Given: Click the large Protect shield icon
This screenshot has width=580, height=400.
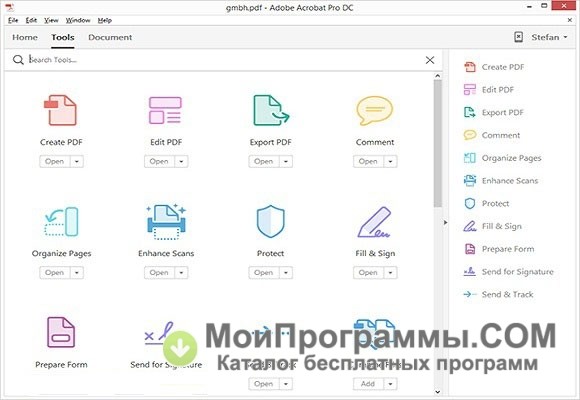Looking at the screenshot, I should click(271, 221).
